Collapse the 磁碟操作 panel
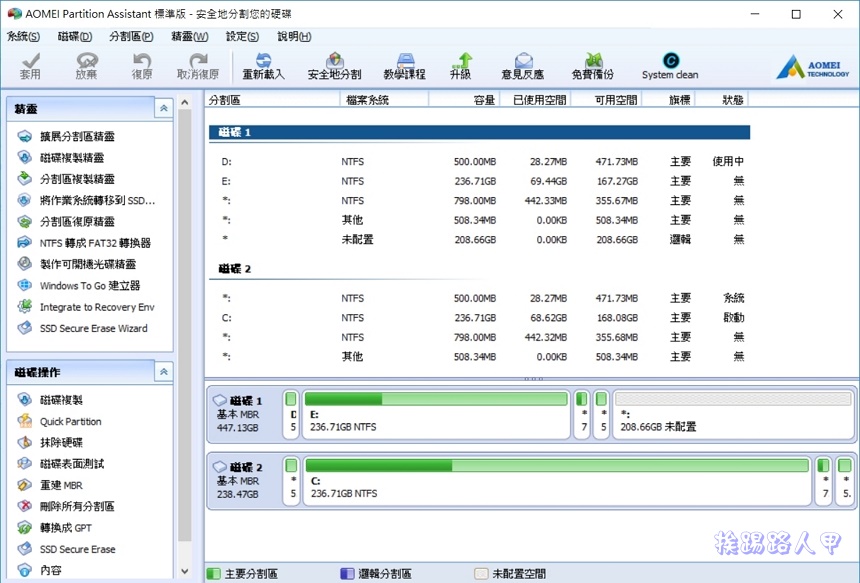This screenshot has width=860, height=583. (163, 372)
